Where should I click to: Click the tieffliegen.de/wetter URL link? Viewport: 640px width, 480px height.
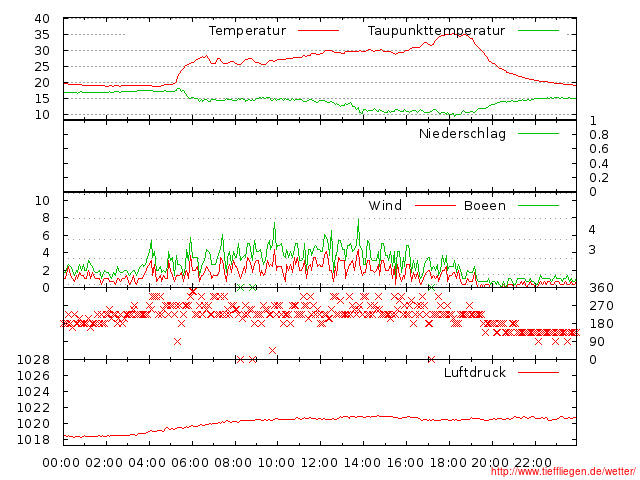563,472
